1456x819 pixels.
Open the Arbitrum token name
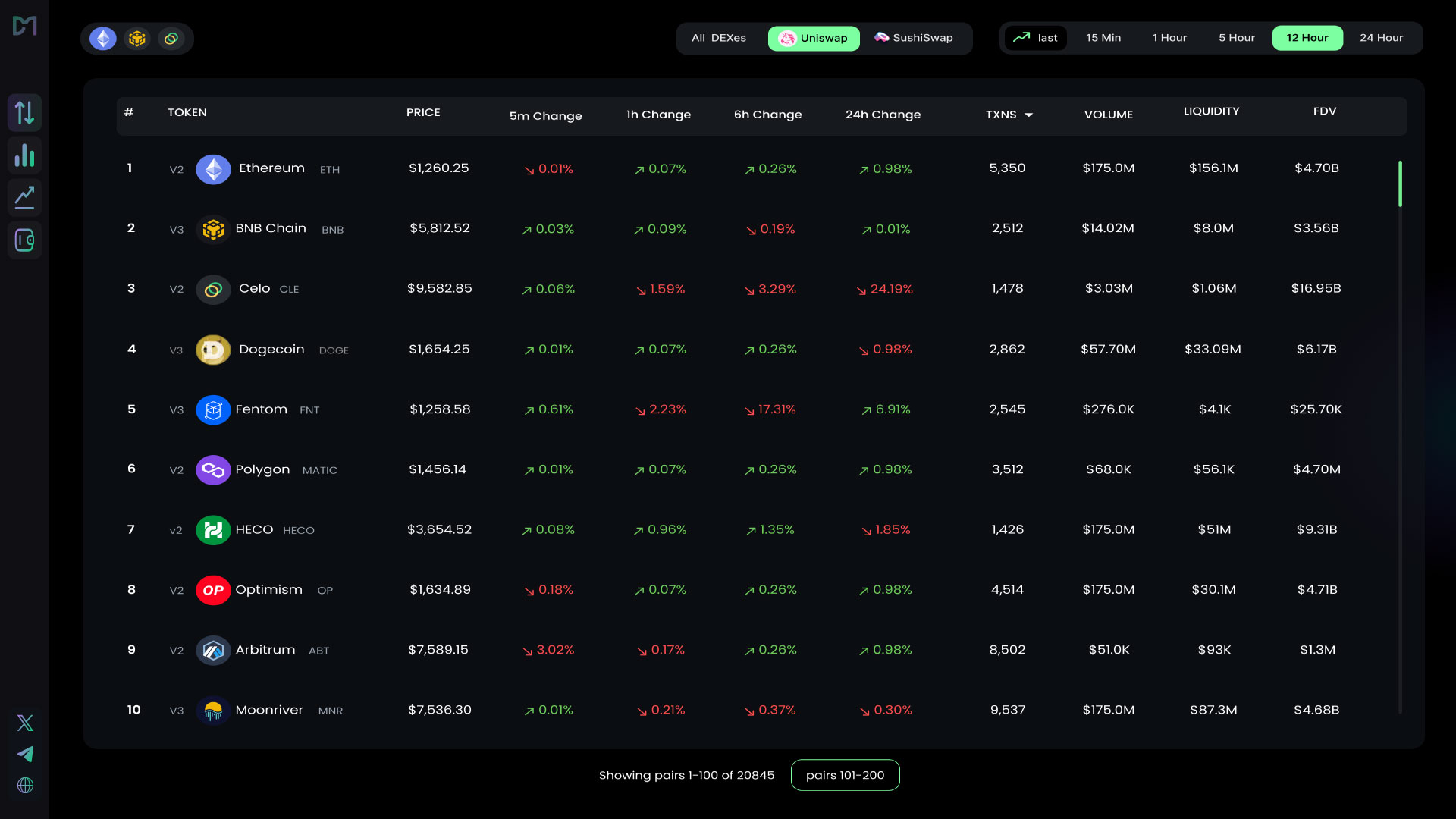[x=265, y=649]
